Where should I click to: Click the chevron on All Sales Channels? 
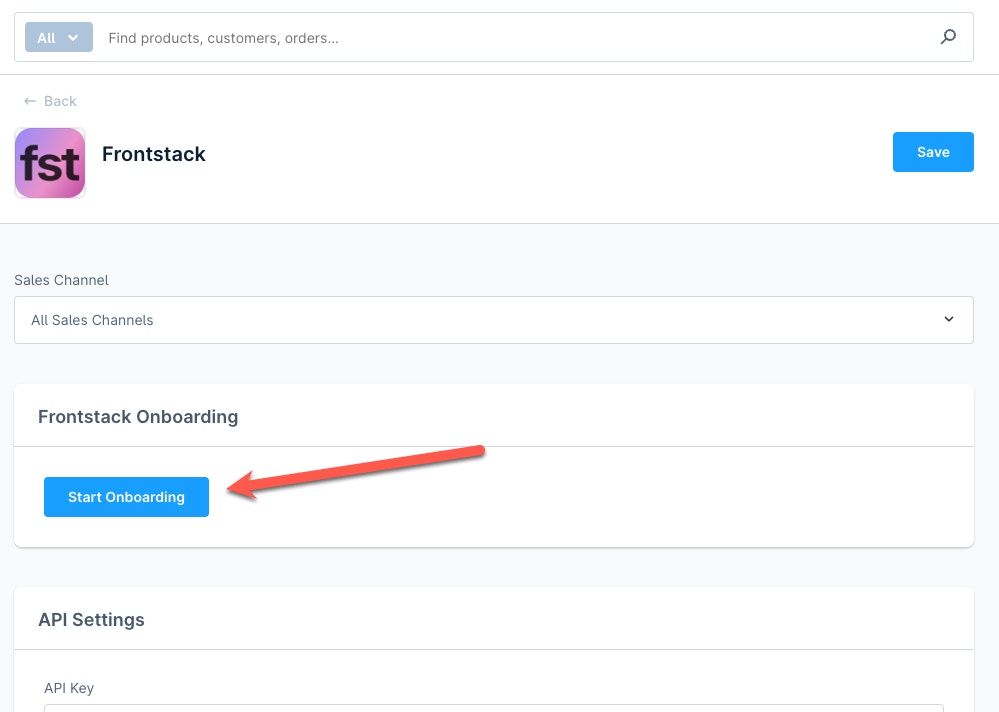(948, 319)
